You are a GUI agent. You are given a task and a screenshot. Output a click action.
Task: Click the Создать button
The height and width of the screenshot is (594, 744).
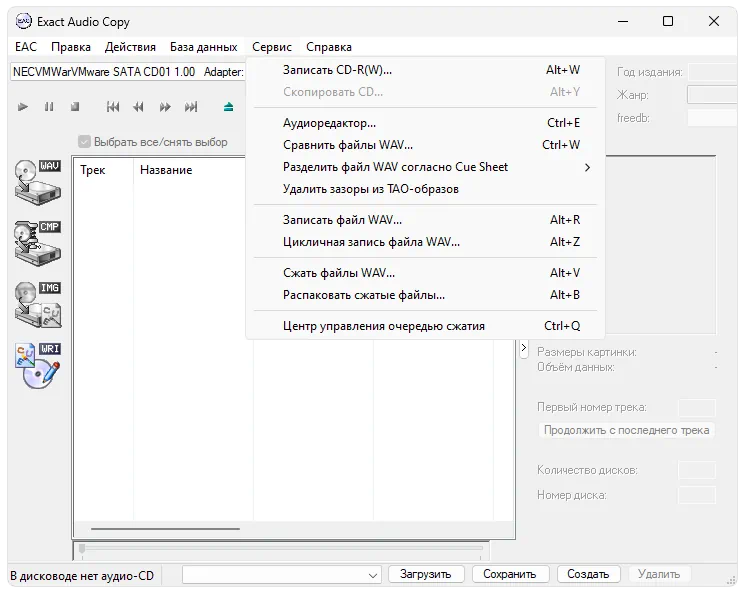pos(588,575)
